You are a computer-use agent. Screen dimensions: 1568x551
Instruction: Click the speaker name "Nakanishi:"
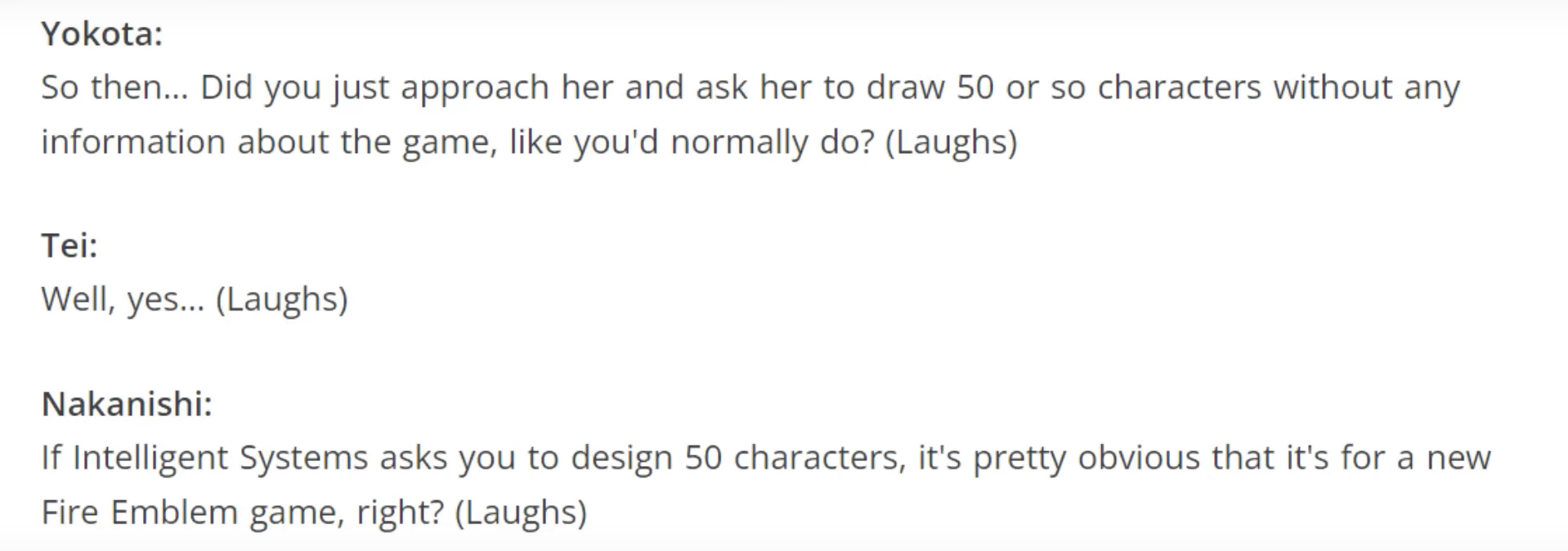click(x=127, y=404)
